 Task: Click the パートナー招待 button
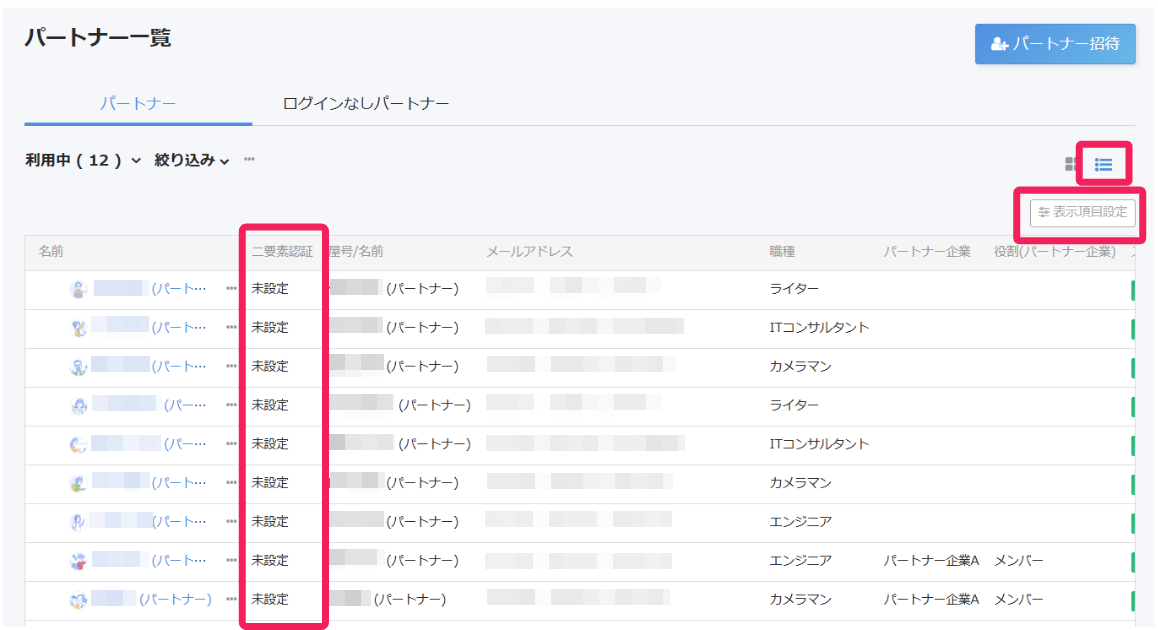[x=1055, y=44]
